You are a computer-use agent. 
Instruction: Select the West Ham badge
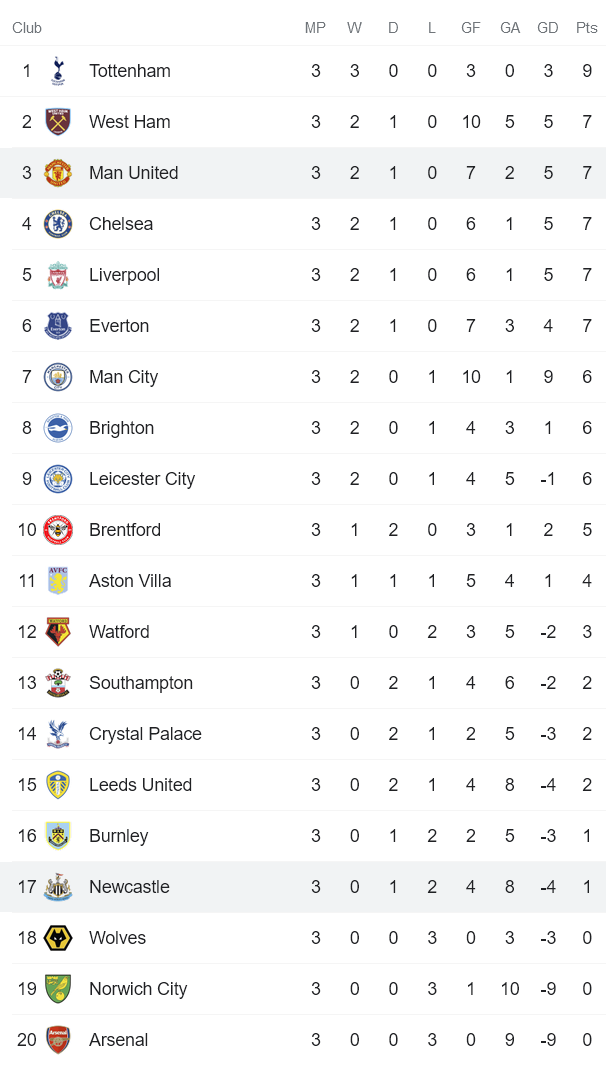57,122
